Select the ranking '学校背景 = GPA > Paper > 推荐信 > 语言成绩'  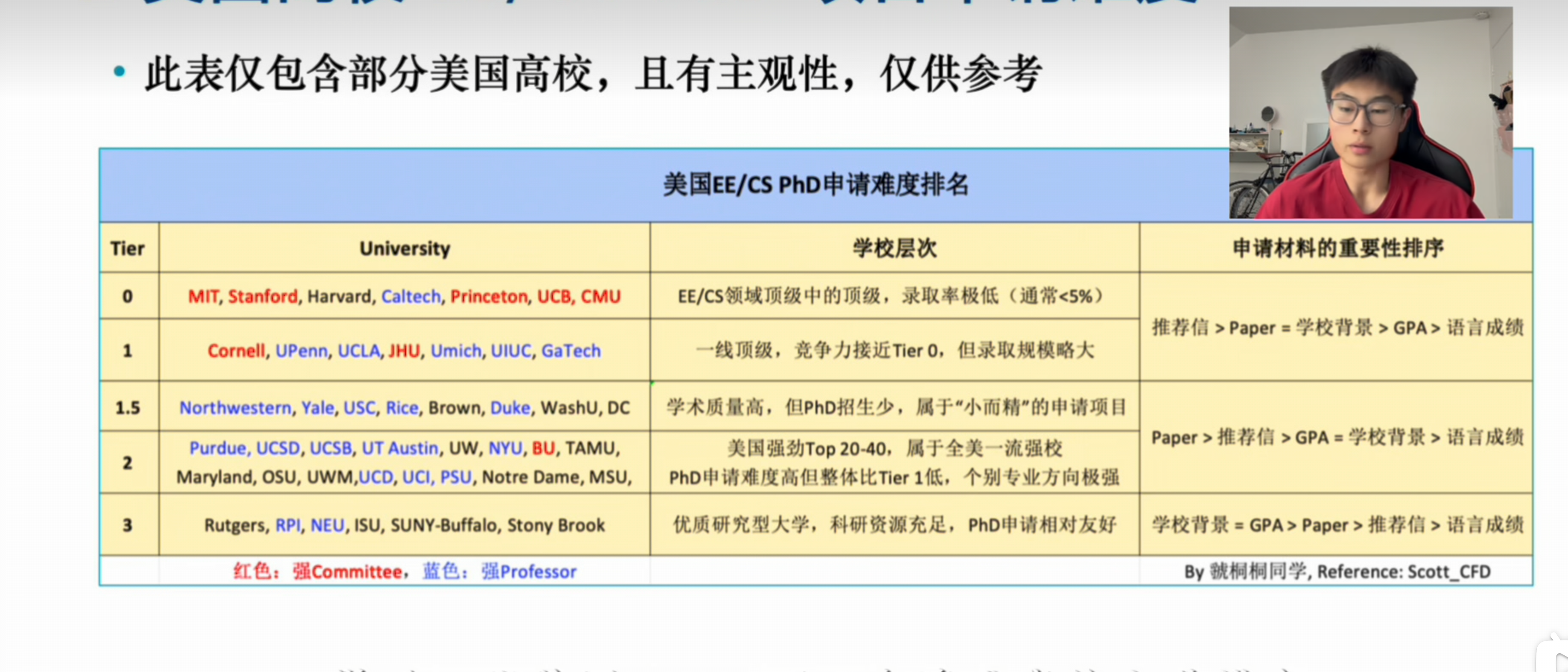[1337, 525]
